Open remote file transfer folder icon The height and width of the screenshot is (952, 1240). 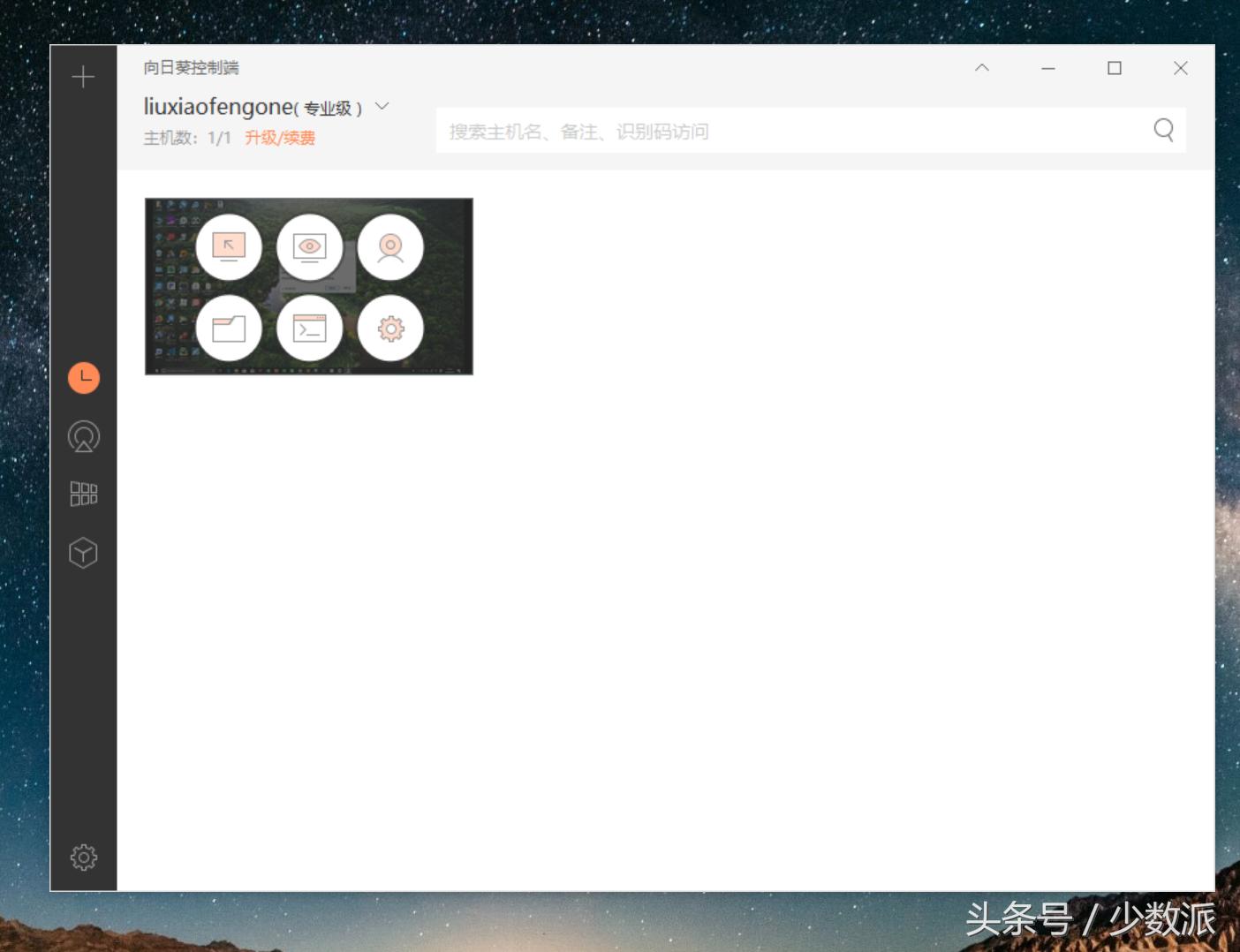tap(229, 329)
